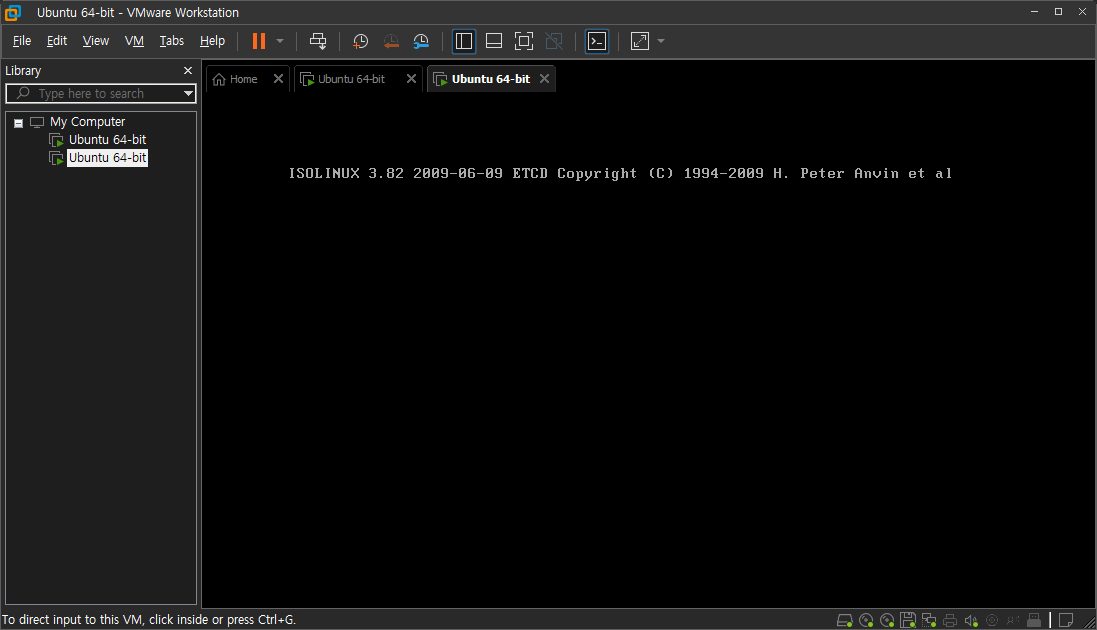
Task: Click the first CD/DVD drive status icon
Action: [x=866, y=620]
